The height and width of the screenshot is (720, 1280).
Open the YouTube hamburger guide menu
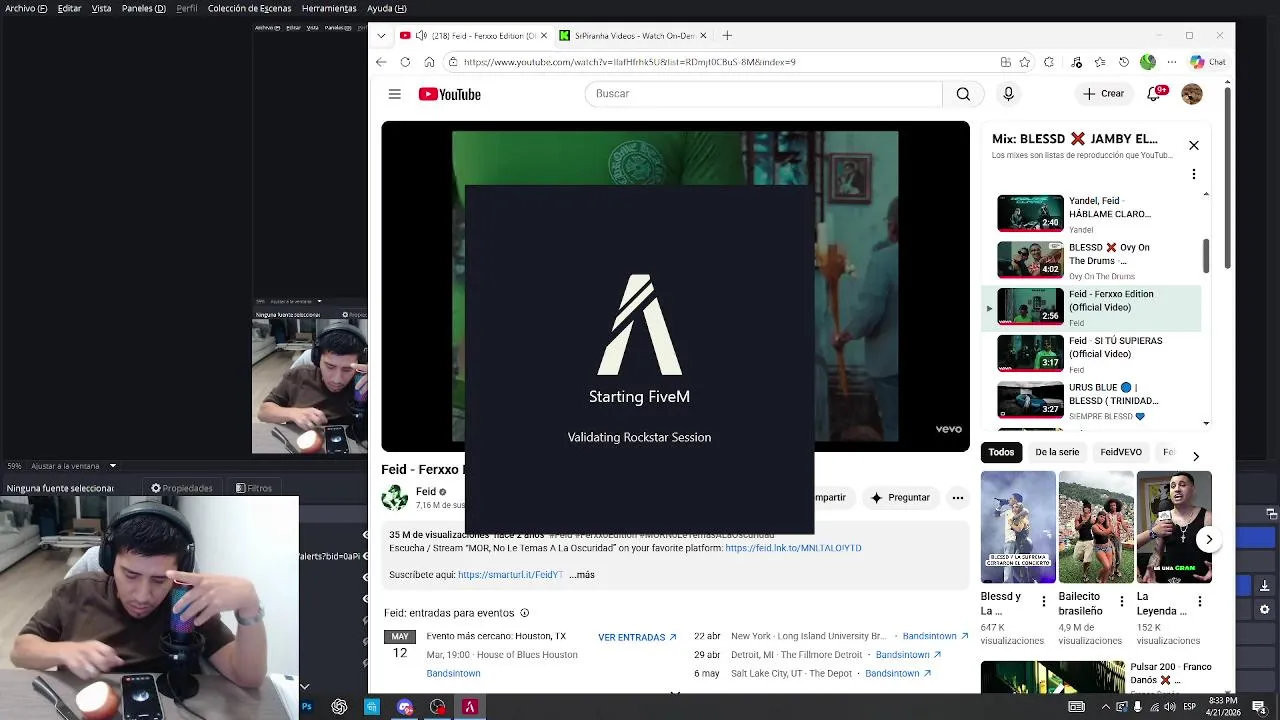click(395, 94)
